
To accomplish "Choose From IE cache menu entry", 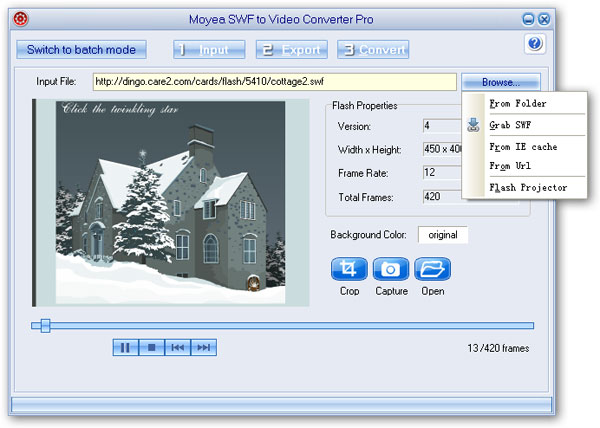I will (524, 147).
